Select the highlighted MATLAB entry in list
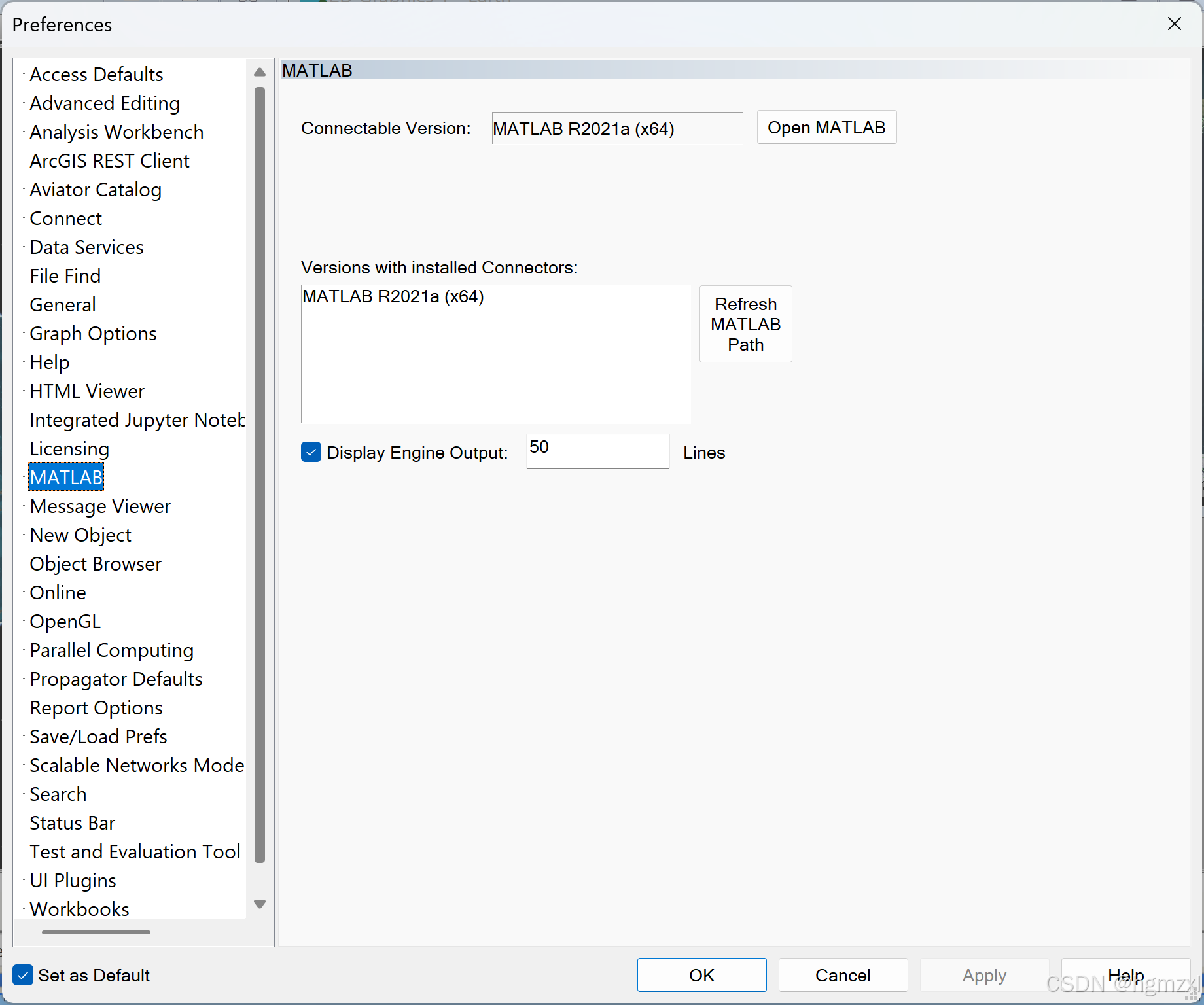Viewport: 1204px width, 1005px height. (x=66, y=478)
